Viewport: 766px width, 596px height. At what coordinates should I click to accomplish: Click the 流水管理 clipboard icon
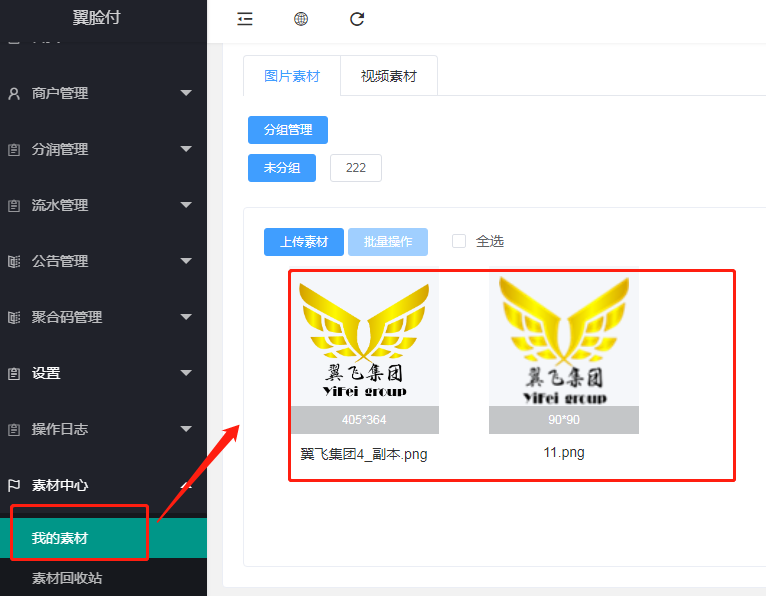point(14,206)
